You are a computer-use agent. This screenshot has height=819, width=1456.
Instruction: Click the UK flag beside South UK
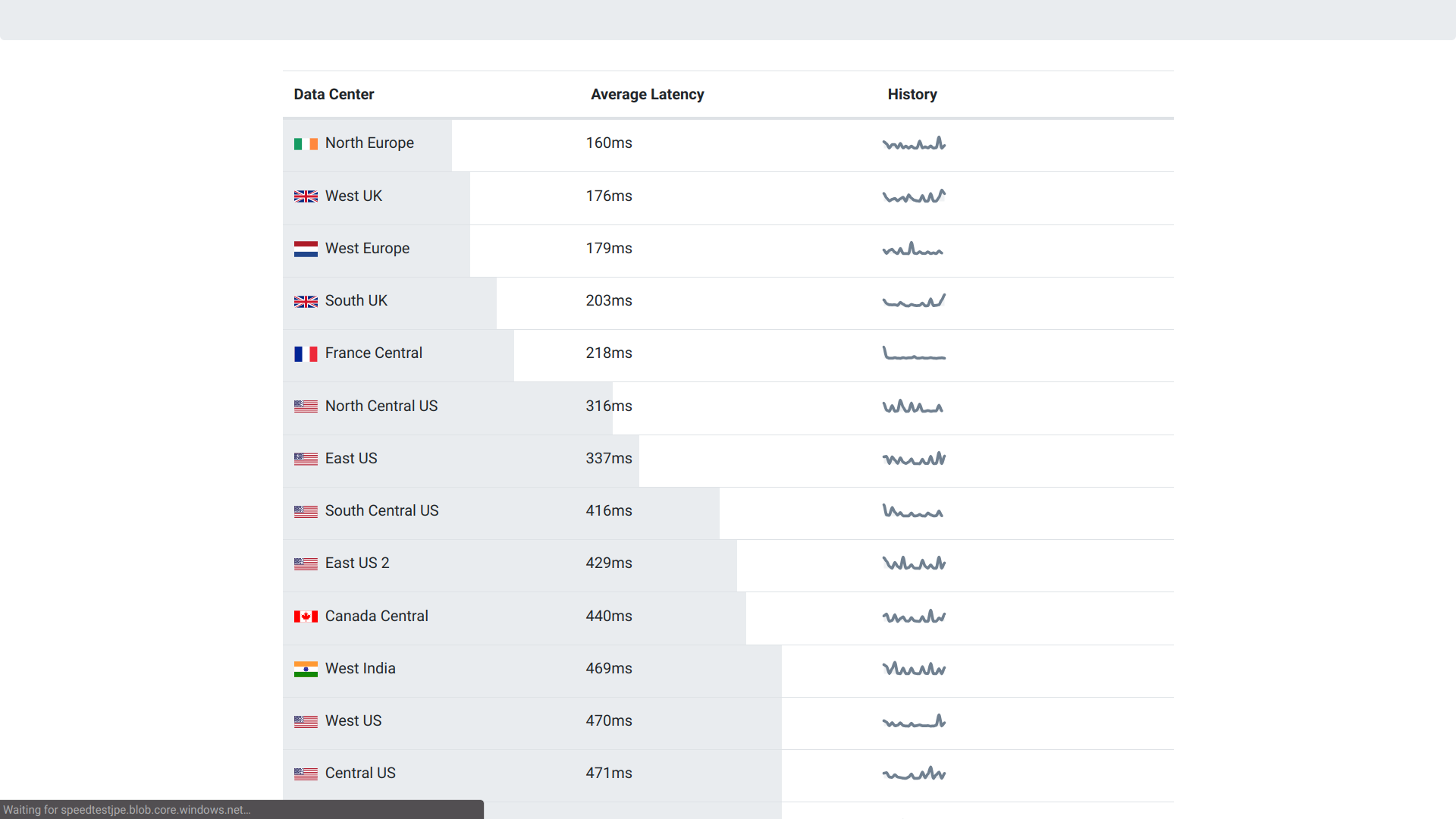coord(306,302)
